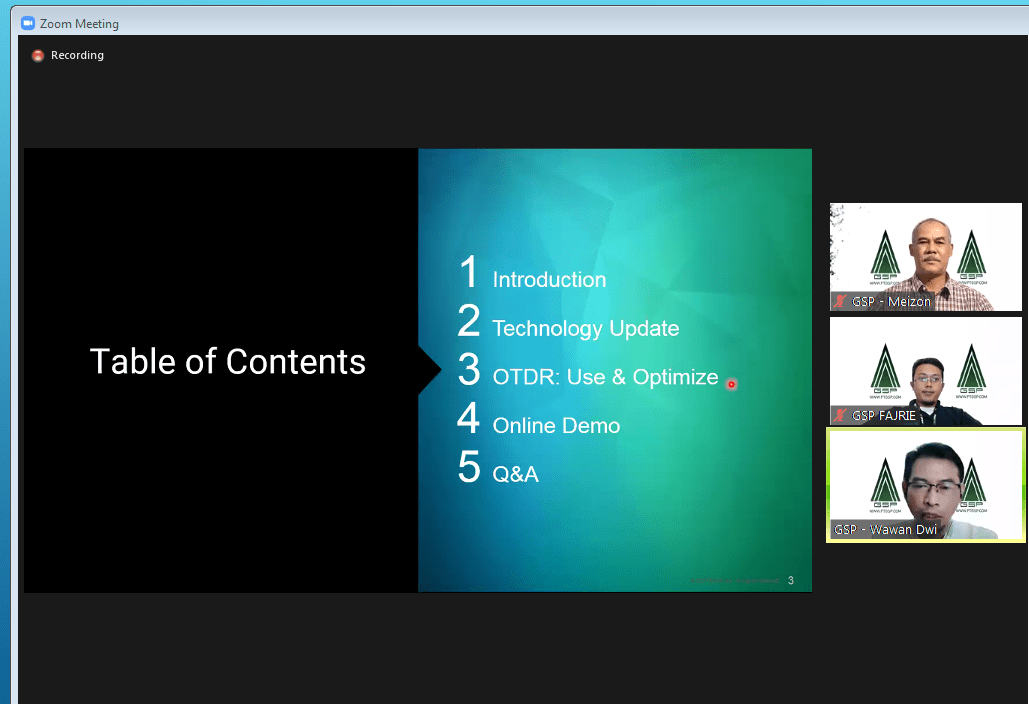Click the red Recording indicator icon
This screenshot has width=1029, height=704.
pos(38,56)
